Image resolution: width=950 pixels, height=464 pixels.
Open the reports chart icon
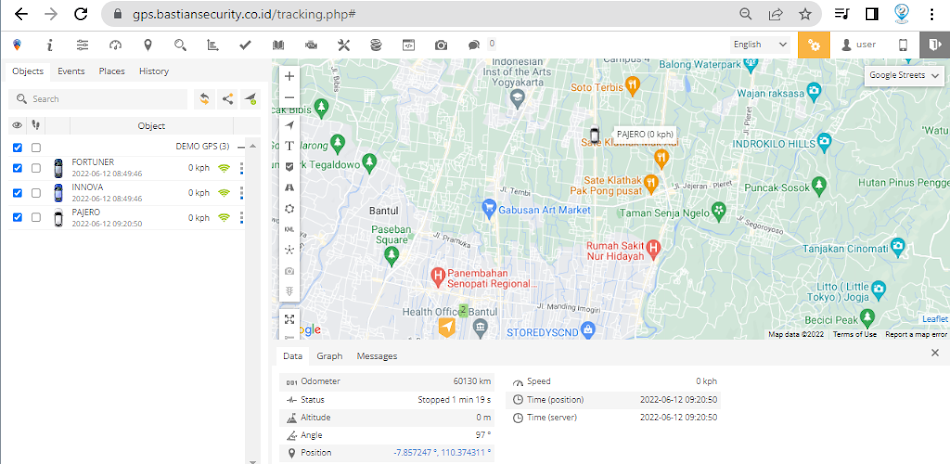(213, 45)
